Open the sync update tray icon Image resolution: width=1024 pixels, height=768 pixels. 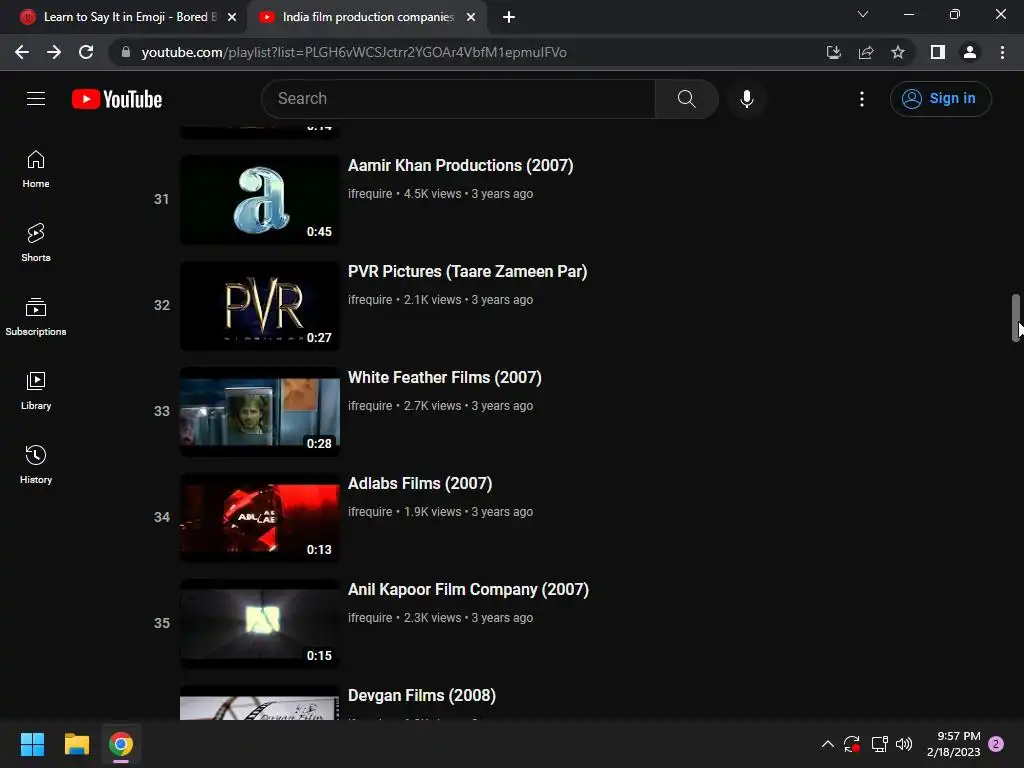(852, 744)
